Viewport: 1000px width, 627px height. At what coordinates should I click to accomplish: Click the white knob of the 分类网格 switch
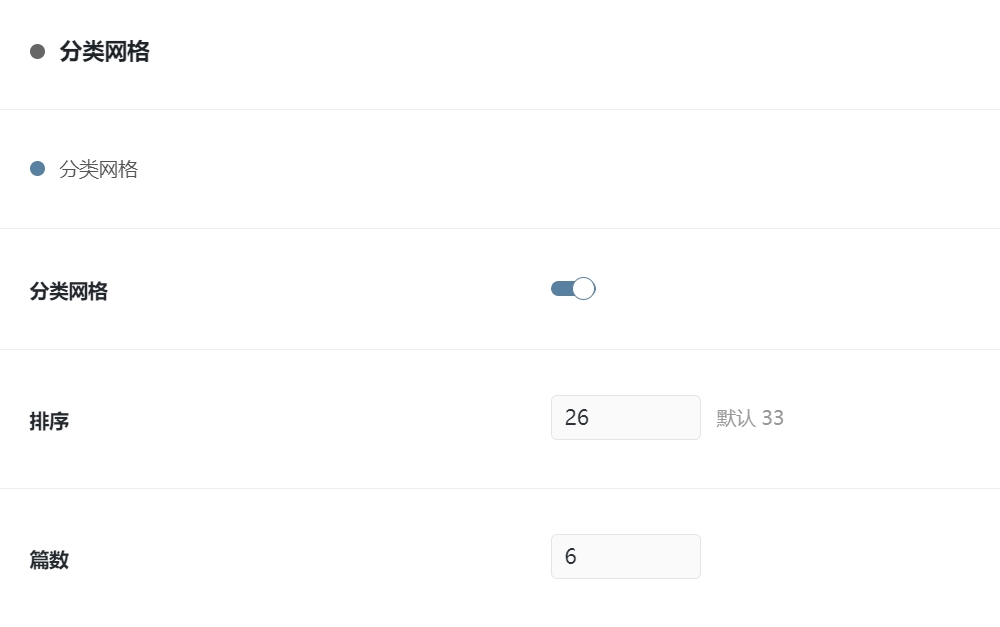point(584,289)
